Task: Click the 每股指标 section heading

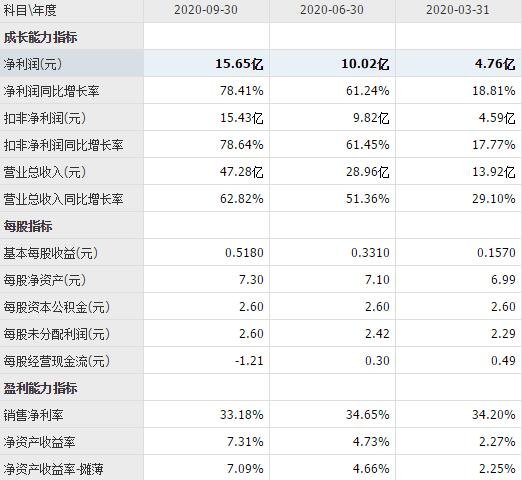Action: (28, 226)
